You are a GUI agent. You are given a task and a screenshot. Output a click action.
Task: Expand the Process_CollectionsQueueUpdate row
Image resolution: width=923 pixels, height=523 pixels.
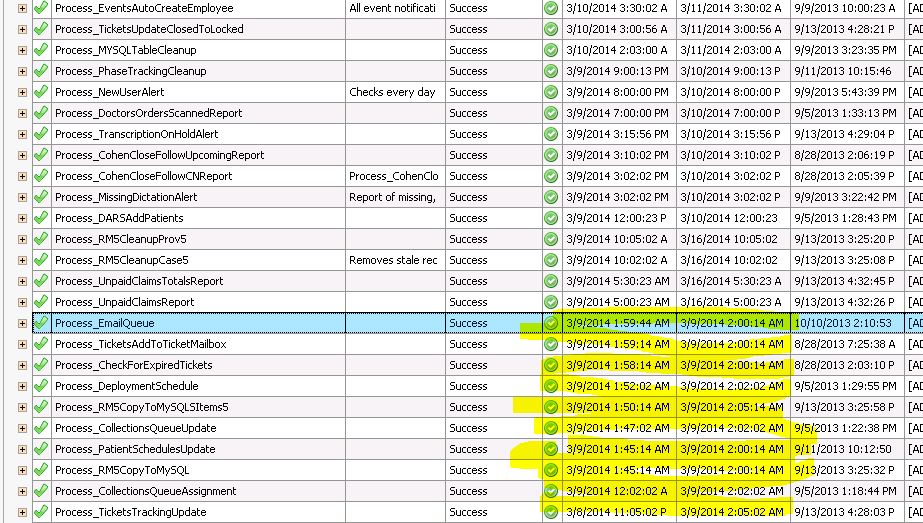[22, 428]
